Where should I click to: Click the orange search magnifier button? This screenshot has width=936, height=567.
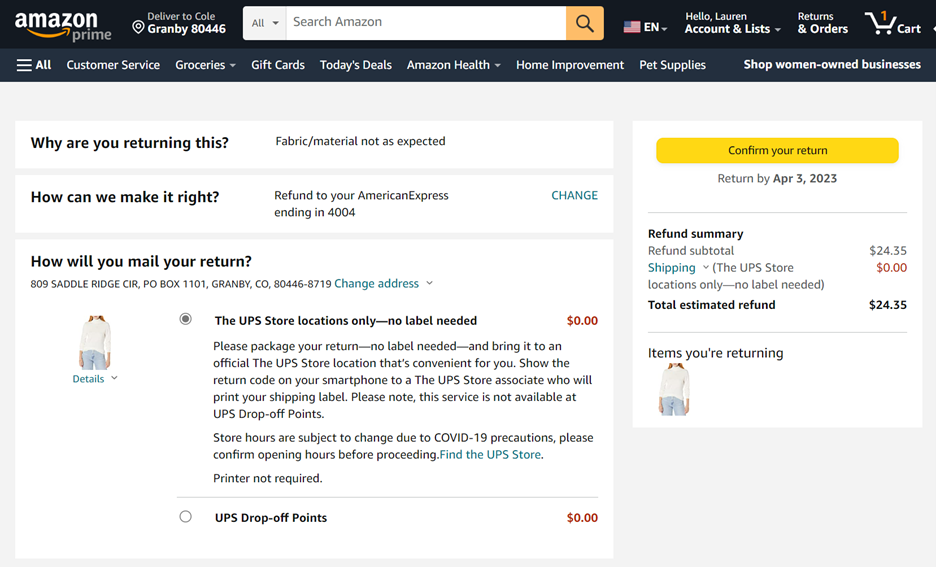point(584,23)
